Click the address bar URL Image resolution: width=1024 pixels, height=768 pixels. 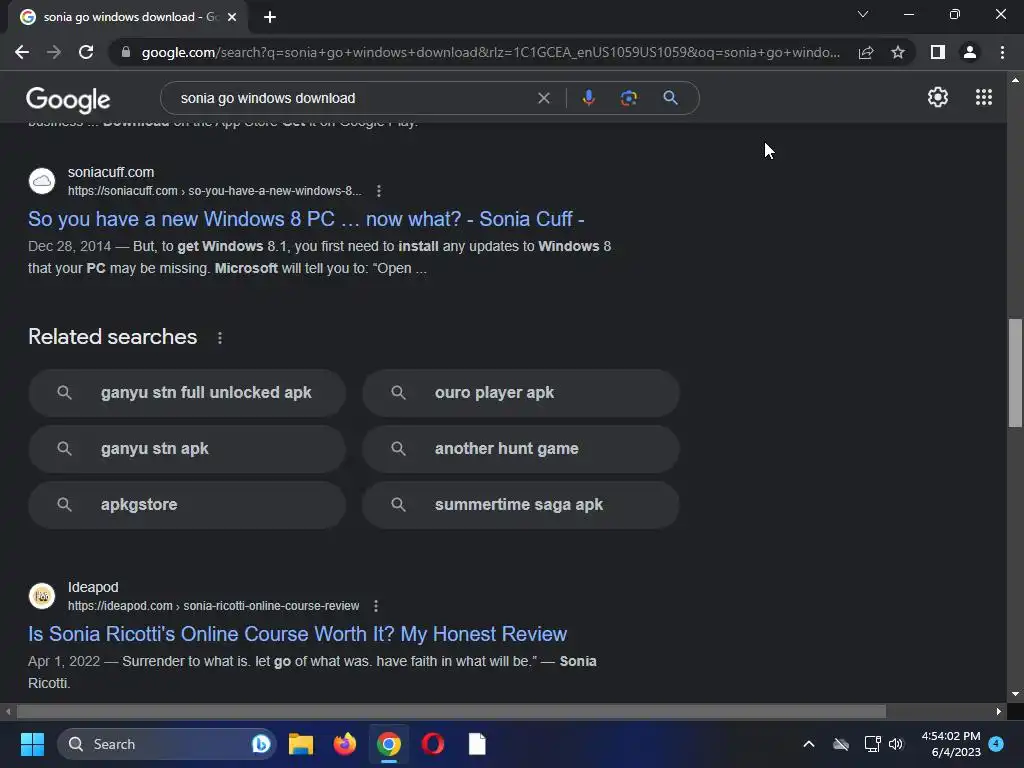(x=490, y=52)
